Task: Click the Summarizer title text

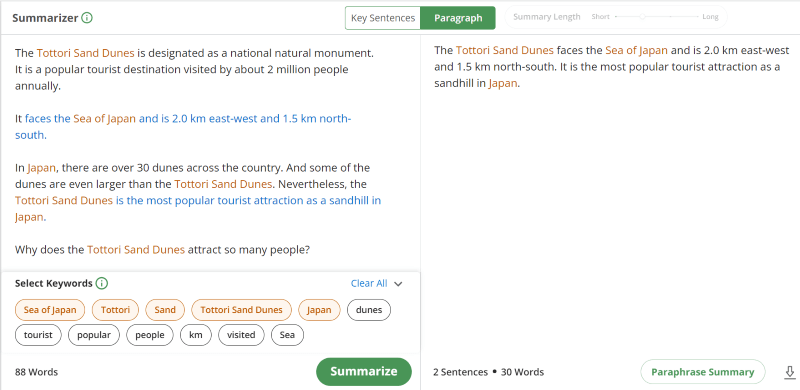Action: pos(45,18)
